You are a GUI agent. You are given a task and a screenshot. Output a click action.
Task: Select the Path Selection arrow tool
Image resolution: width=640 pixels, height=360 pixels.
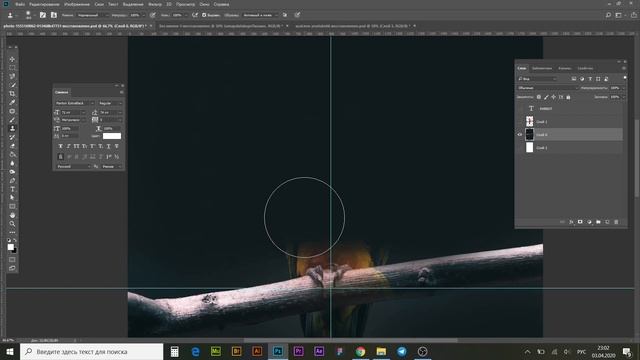(x=12, y=198)
